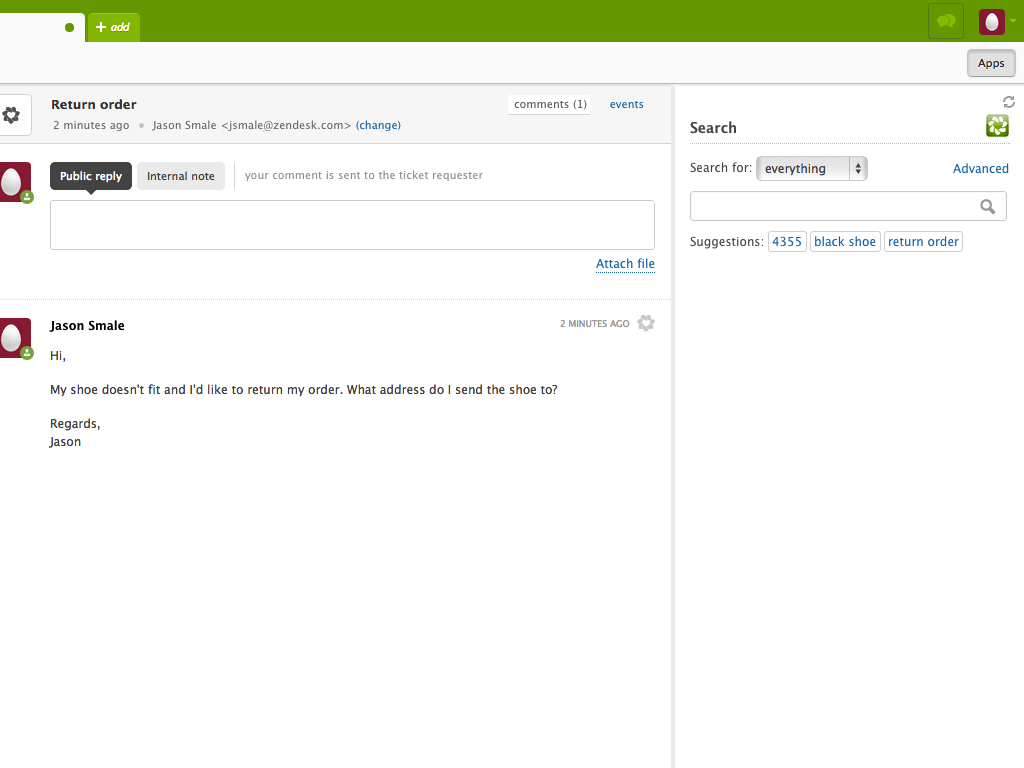Open the comments (1) tab

tap(548, 104)
